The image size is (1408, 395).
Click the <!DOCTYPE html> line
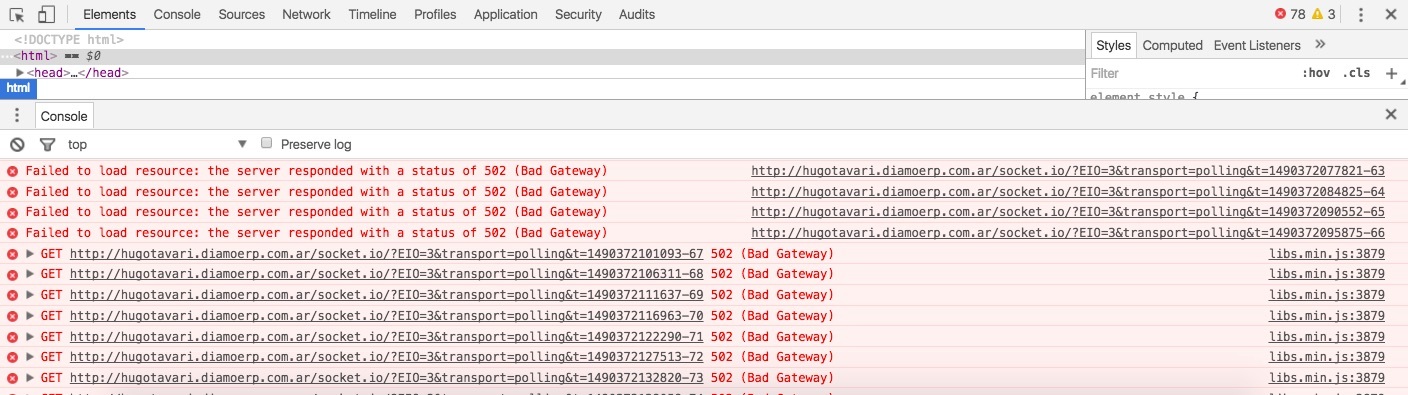click(x=69, y=40)
